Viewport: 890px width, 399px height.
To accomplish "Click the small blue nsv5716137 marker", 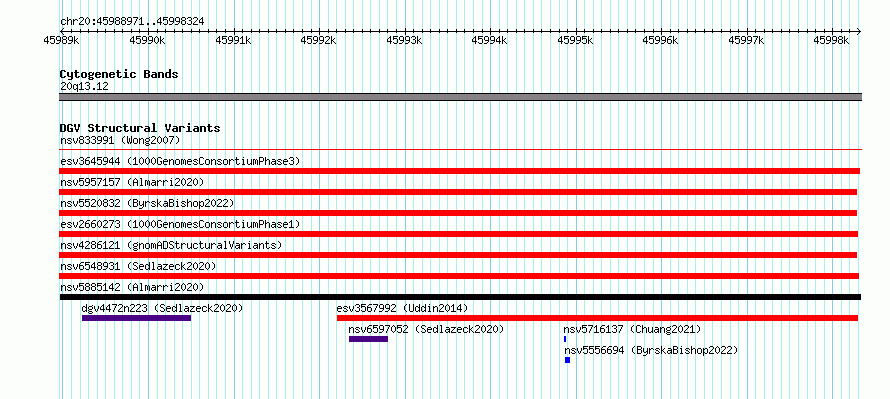I will click(x=565, y=339).
